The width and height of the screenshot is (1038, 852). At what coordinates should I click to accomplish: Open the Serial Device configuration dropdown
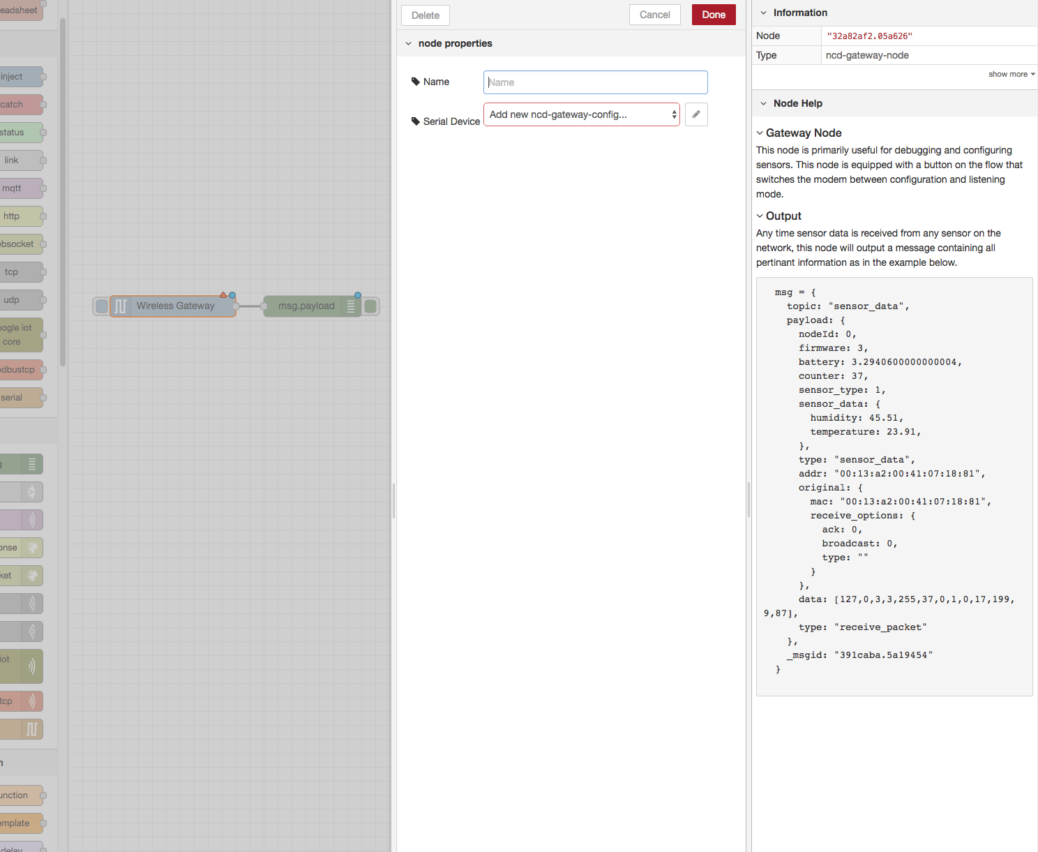tap(581, 115)
